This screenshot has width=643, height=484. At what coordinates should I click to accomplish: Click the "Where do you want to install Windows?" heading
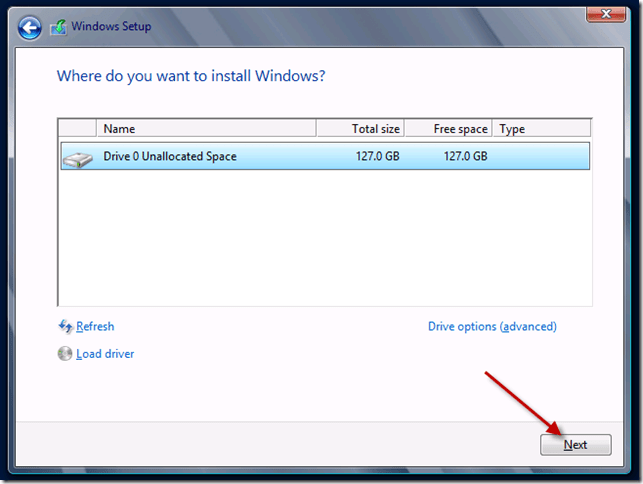point(191,76)
